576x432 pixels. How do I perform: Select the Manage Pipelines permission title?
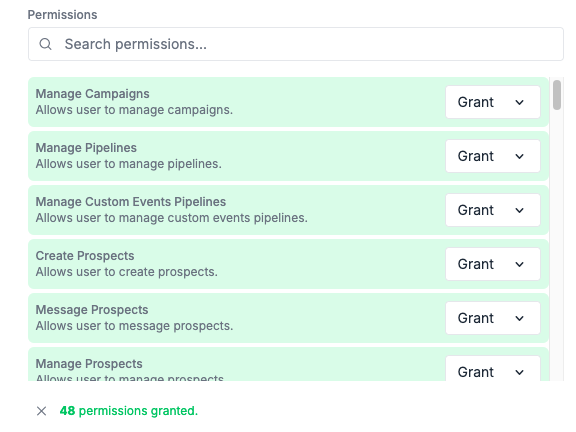[x=86, y=148]
